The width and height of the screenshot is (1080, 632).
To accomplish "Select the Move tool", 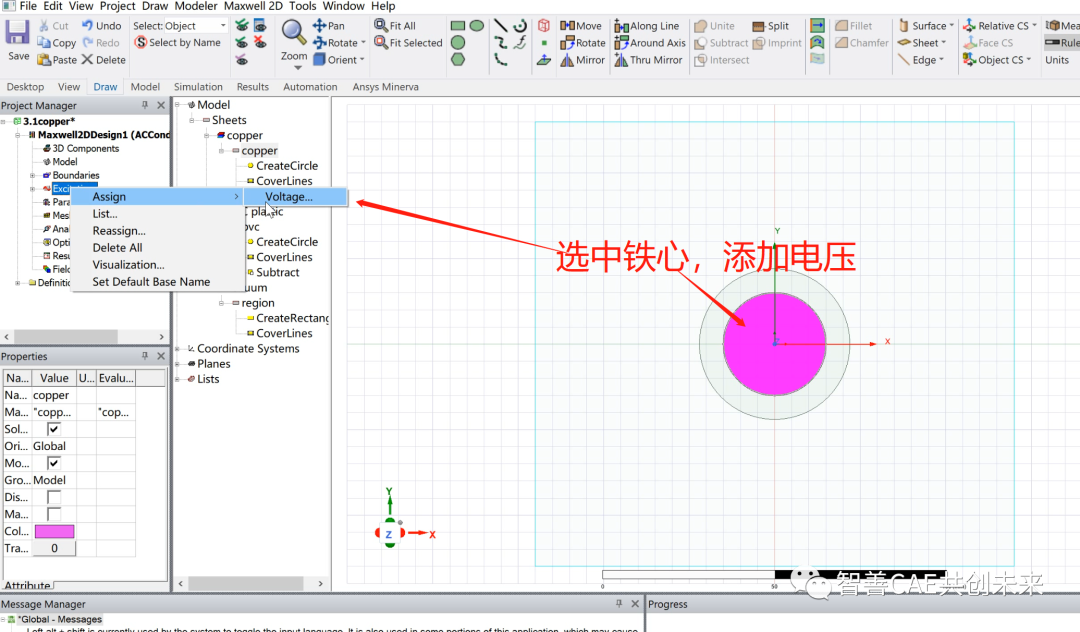I will [x=566, y=25].
